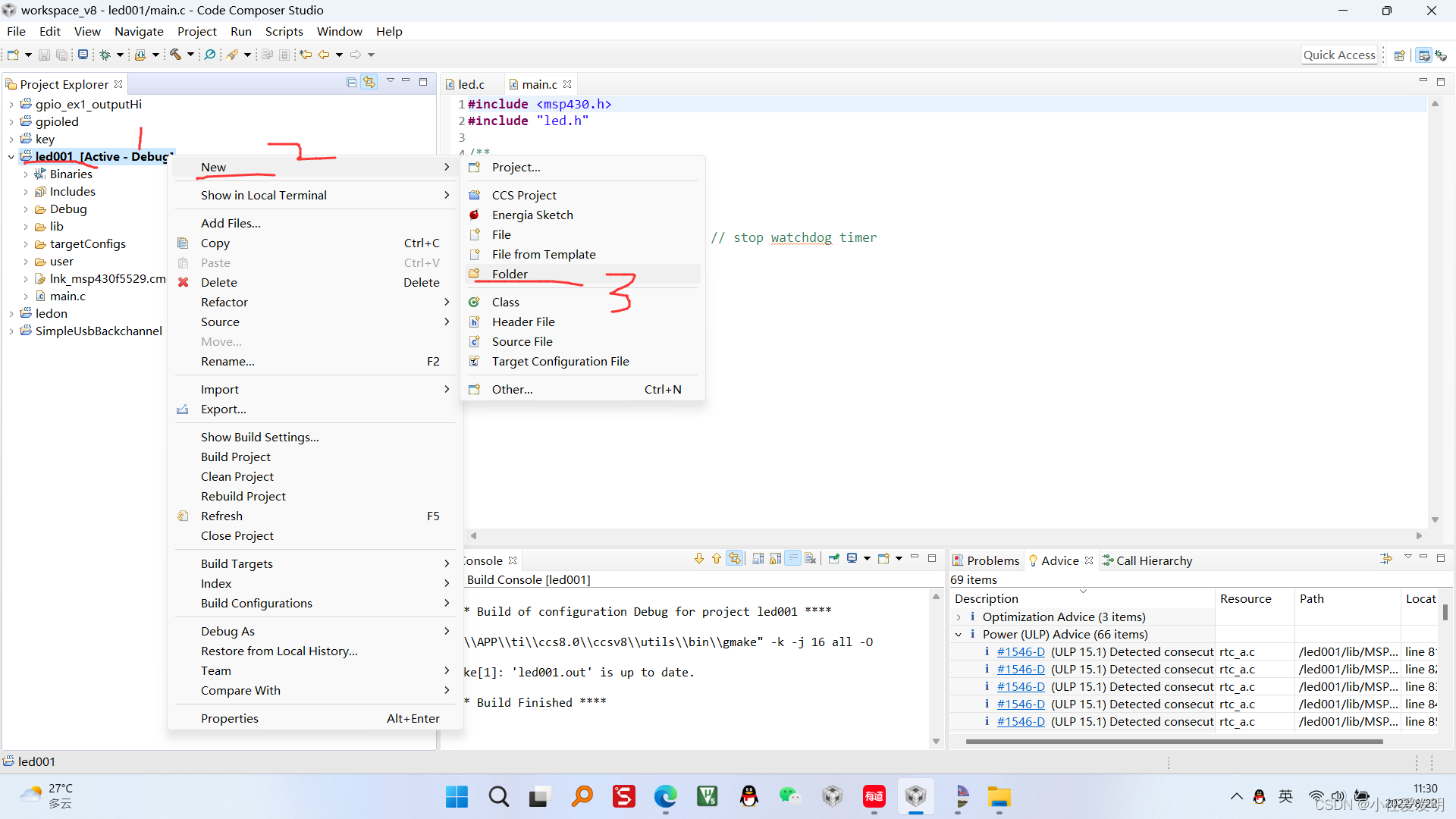The width and height of the screenshot is (1456, 819).
Task: Click the Quick Access box
Action: pos(1338,55)
